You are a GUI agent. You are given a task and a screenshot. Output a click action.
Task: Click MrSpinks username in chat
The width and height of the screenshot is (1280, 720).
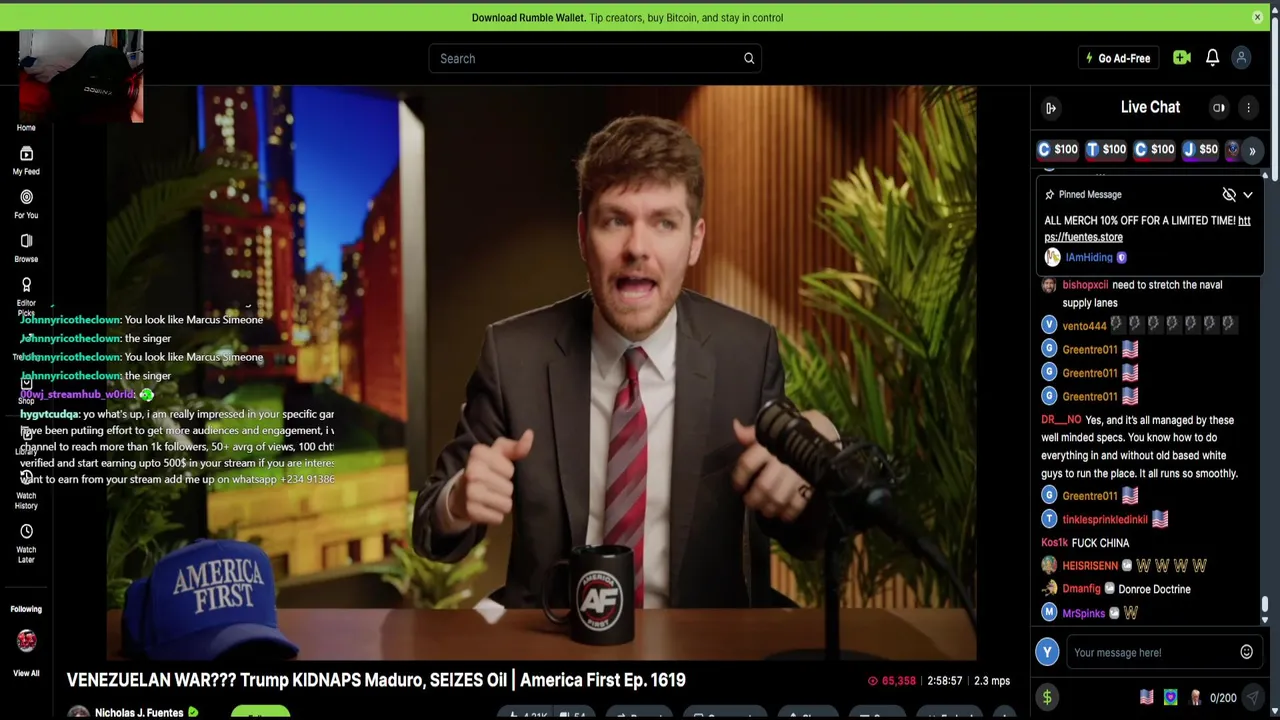[1083, 613]
